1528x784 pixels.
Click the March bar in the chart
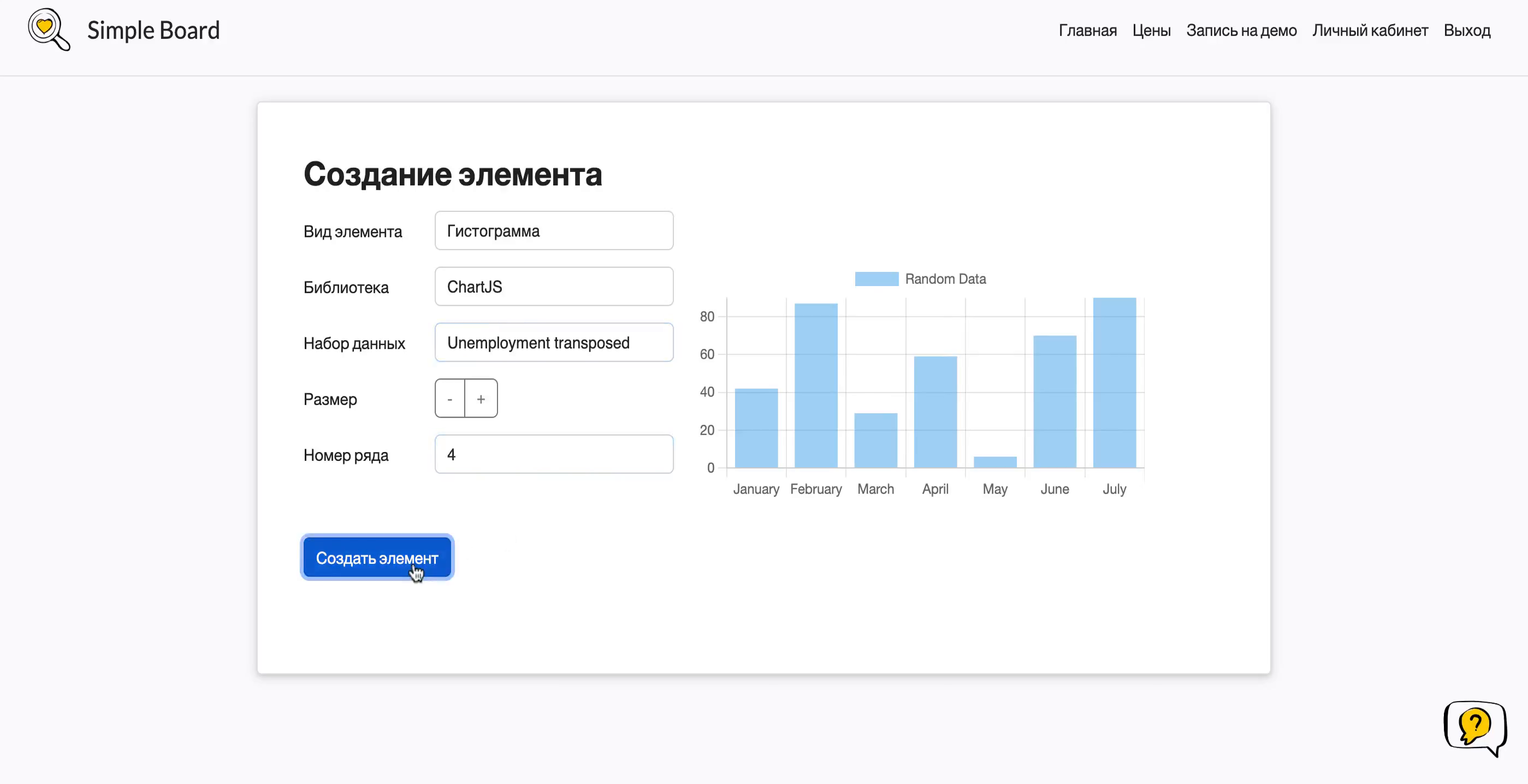(875, 441)
